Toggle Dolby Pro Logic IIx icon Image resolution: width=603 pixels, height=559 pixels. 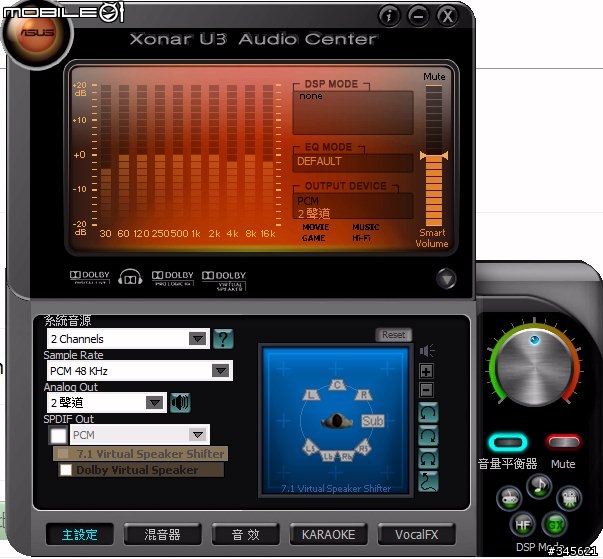click(173, 278)
